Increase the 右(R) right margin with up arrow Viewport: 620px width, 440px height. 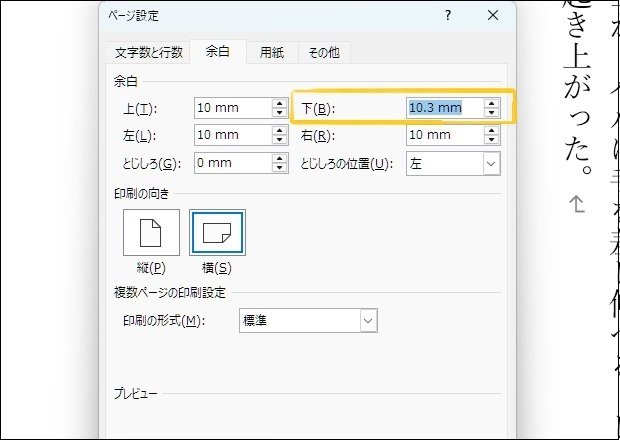coord(491,130)
